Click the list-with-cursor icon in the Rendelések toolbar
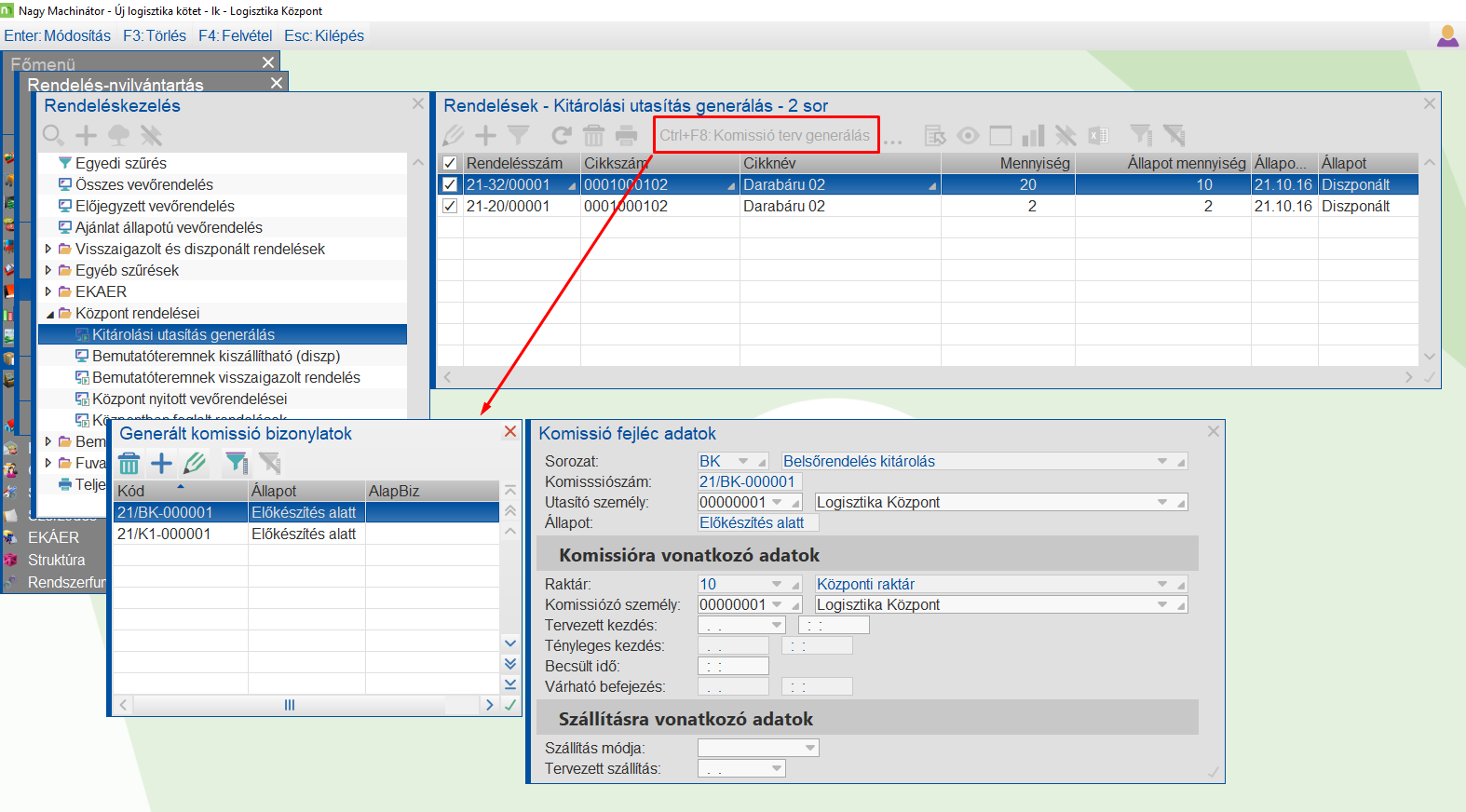Viewport: 1466px width, 812px height. tap(935, 136)
